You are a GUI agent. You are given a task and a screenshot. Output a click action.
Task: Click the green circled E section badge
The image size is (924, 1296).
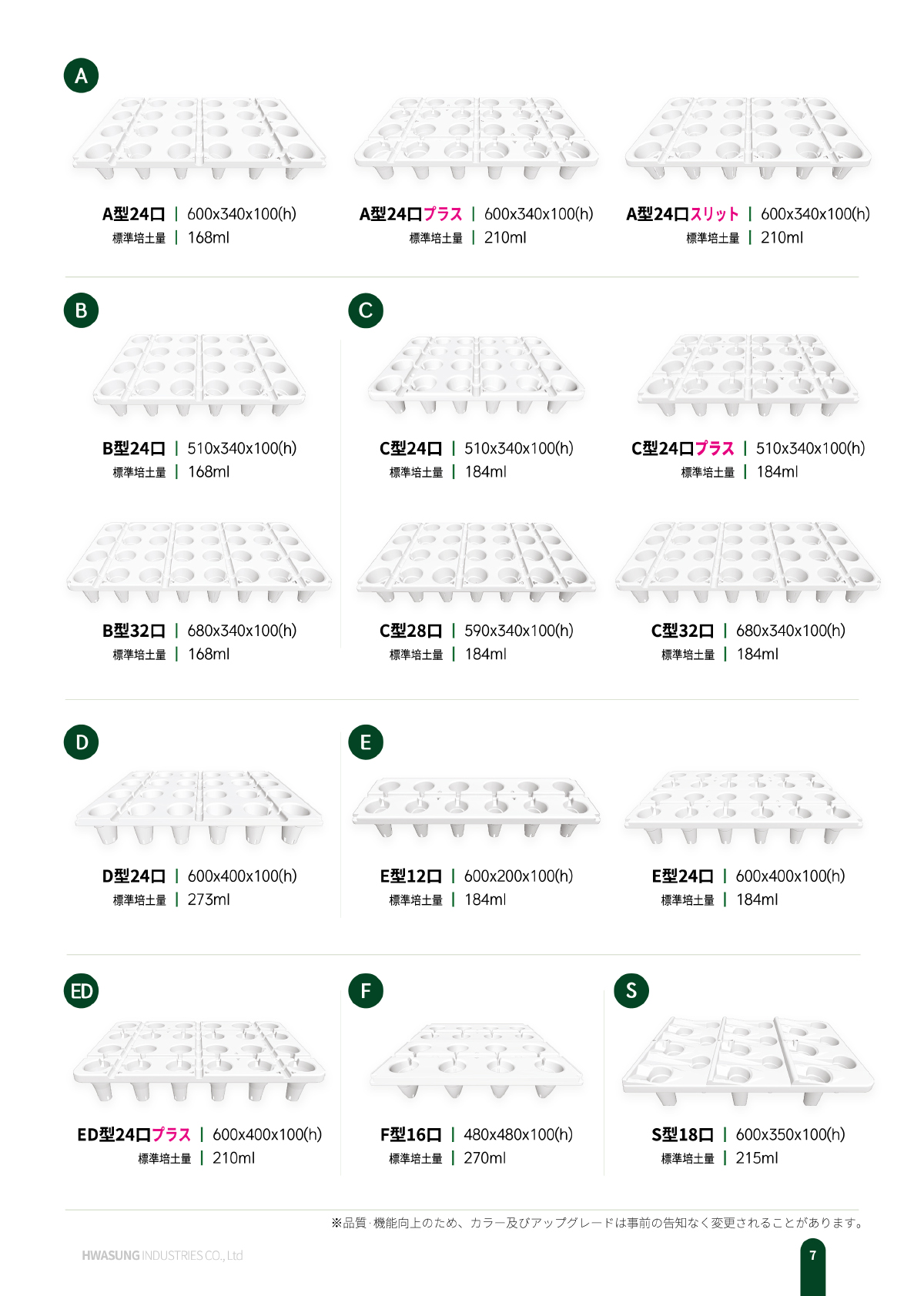[366, 742]
